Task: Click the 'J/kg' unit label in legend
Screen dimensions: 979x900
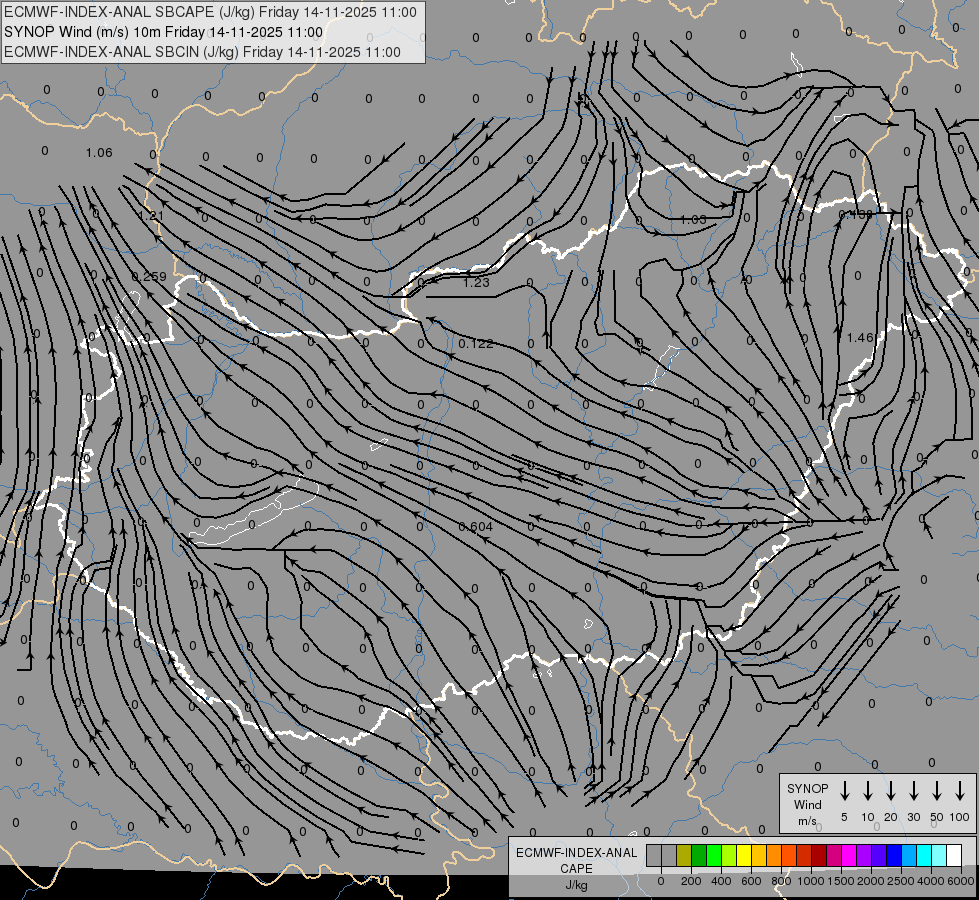Action: 576,885
